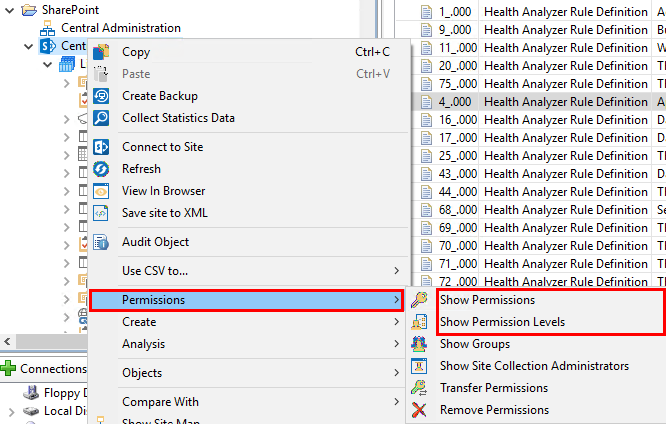Image resolution: width=666 pixels, height=424 pixels.
Task: Select Show Permissions from submenu
Action: point(487,300)
